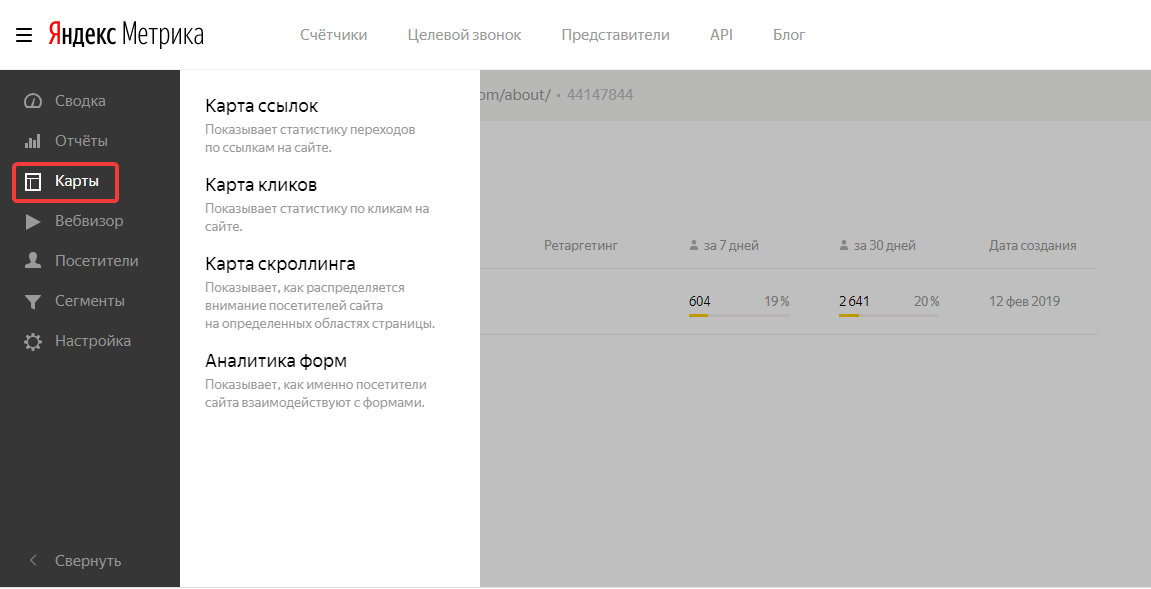Open Целевой звонок in top navigation
1151x589 pixels.
coord(464,35)
